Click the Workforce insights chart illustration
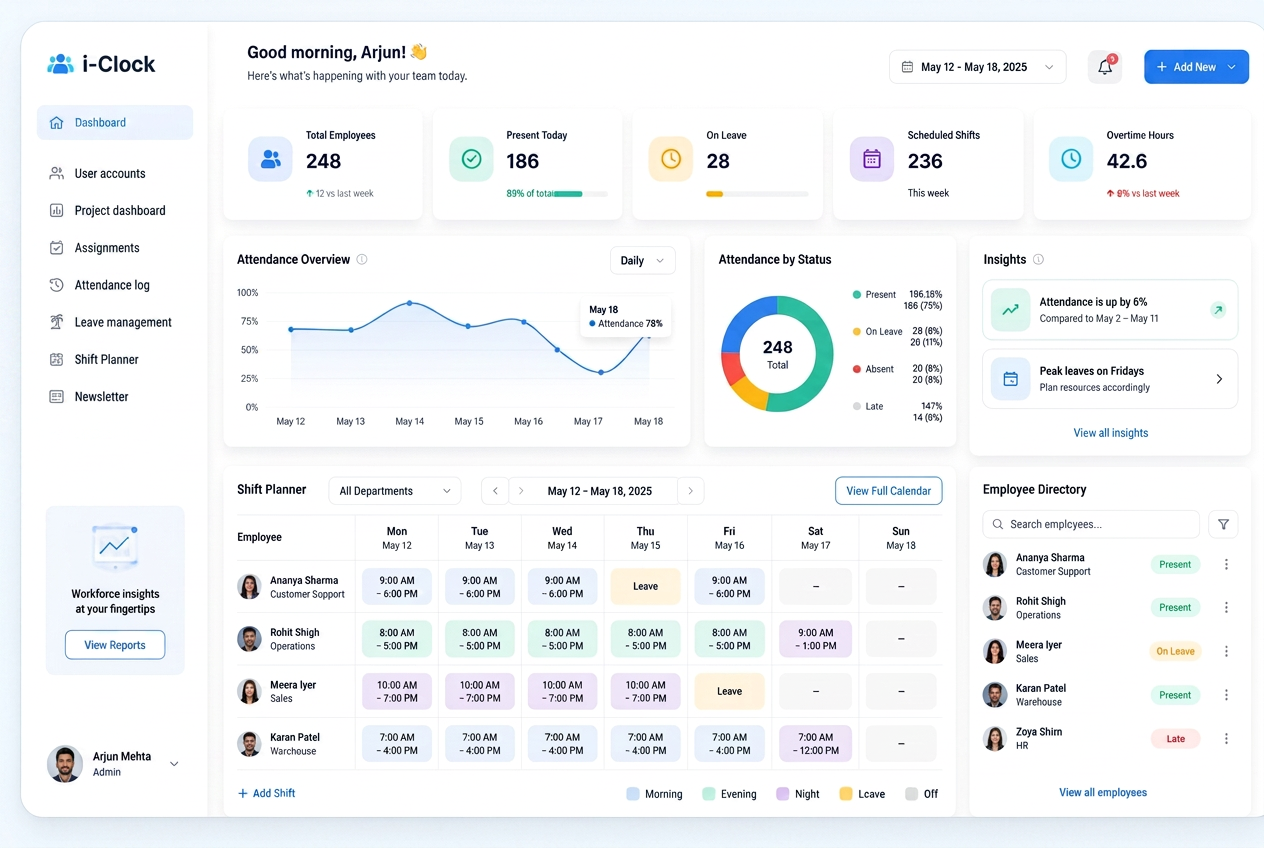1264x848 pixels. pyautogui.click(x=115, y=545)
